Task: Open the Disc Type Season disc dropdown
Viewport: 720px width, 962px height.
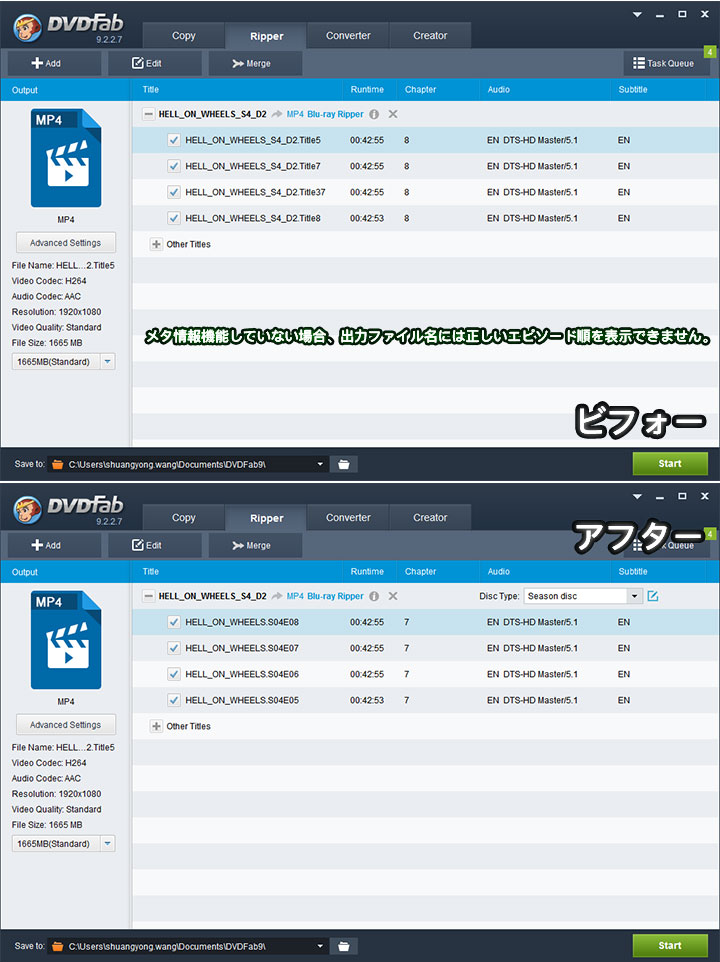Action: [x=634, y=596]
